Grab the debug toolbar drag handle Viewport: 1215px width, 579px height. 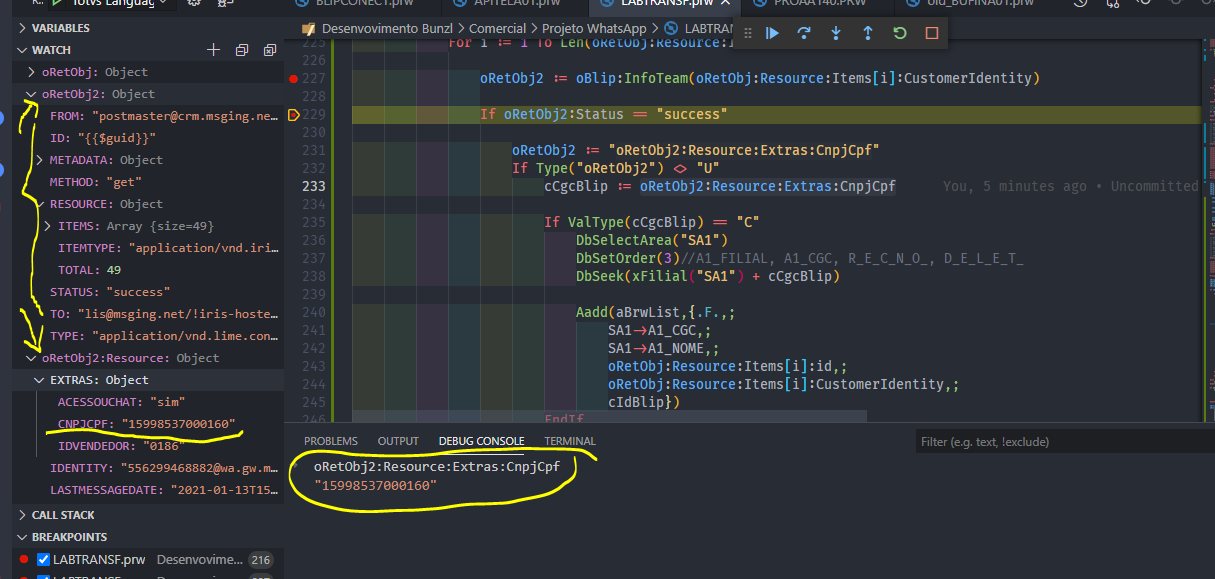pyautogui.click(x=747, y=33)
